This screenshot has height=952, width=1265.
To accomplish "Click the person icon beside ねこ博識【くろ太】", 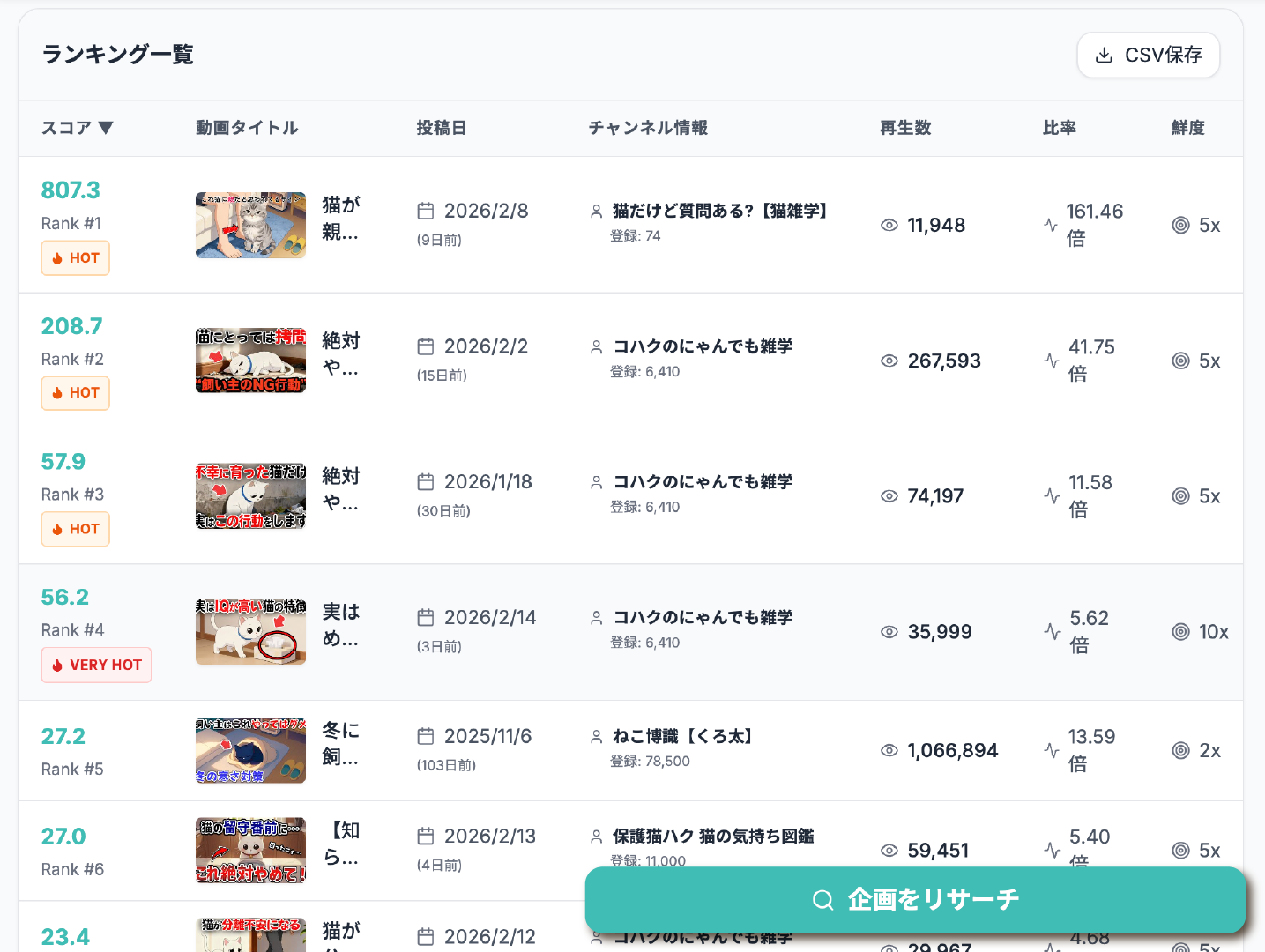I will point(597,737).
